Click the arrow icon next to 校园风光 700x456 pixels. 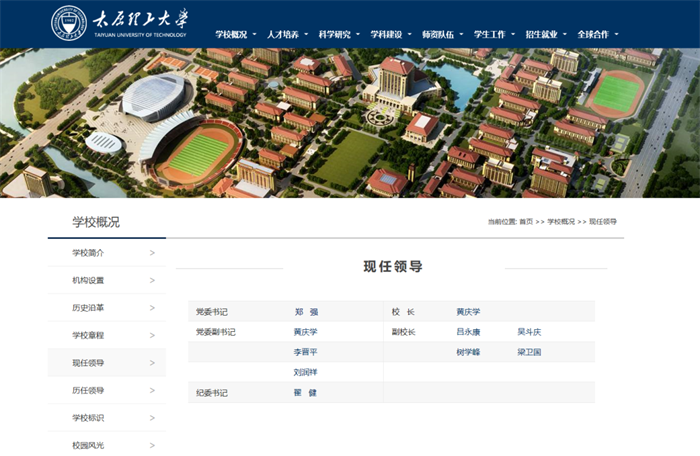pyautogui.click(x=152, y=445)
